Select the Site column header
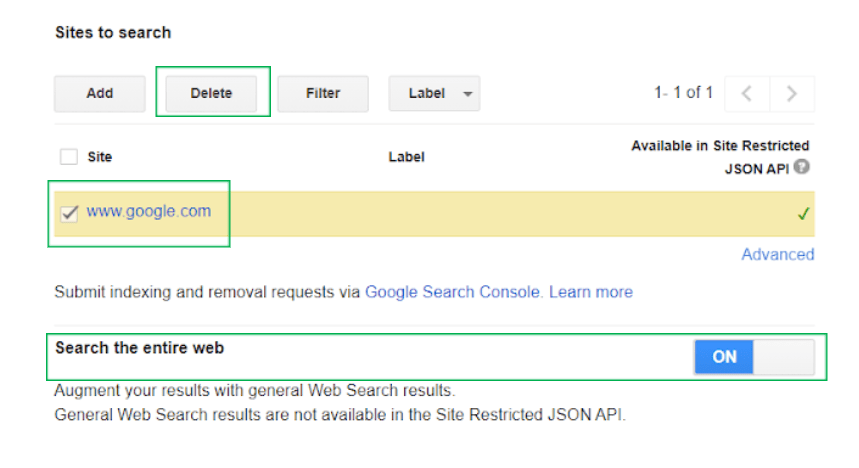Image resolution: width=859 pixels, height=468 pixels. (x=100, y=157)
